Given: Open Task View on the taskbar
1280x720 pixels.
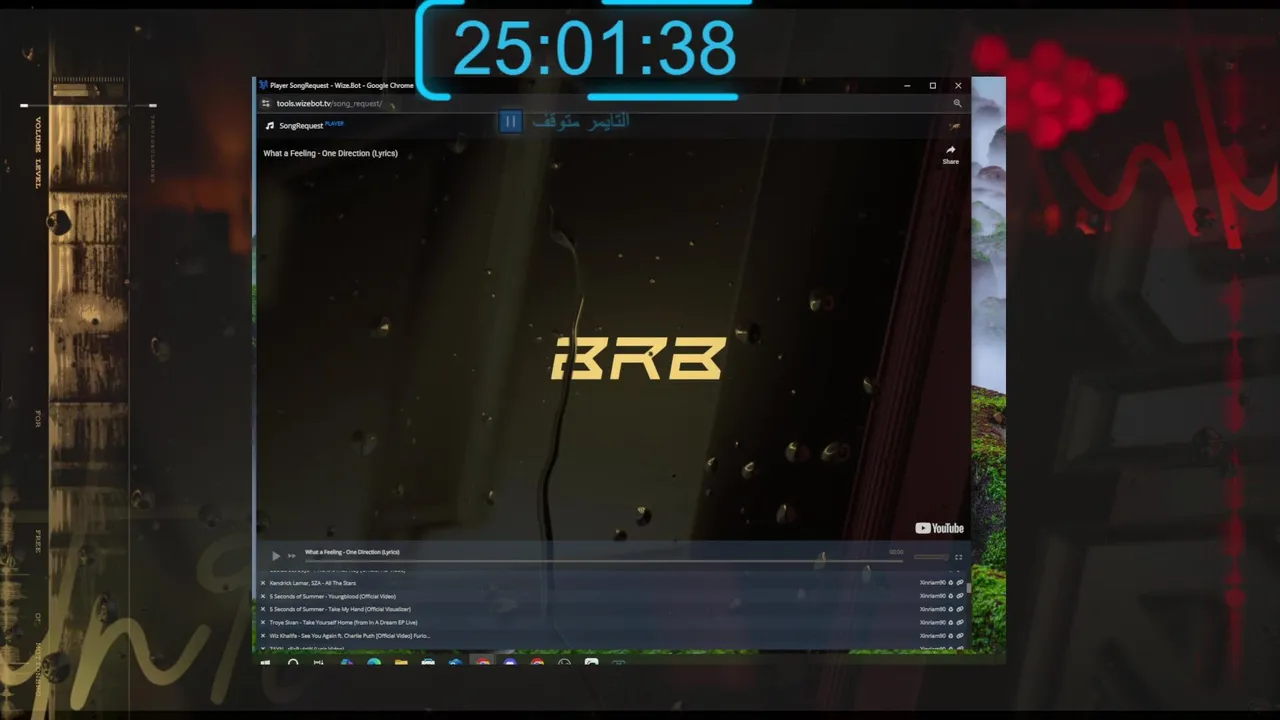Looking at the screenshot, I should click(x=319, y=662).
